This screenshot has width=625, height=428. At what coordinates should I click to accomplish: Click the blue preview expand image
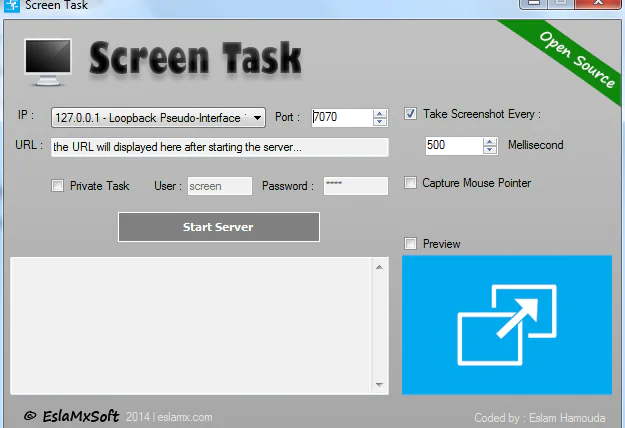coord(507,325)
